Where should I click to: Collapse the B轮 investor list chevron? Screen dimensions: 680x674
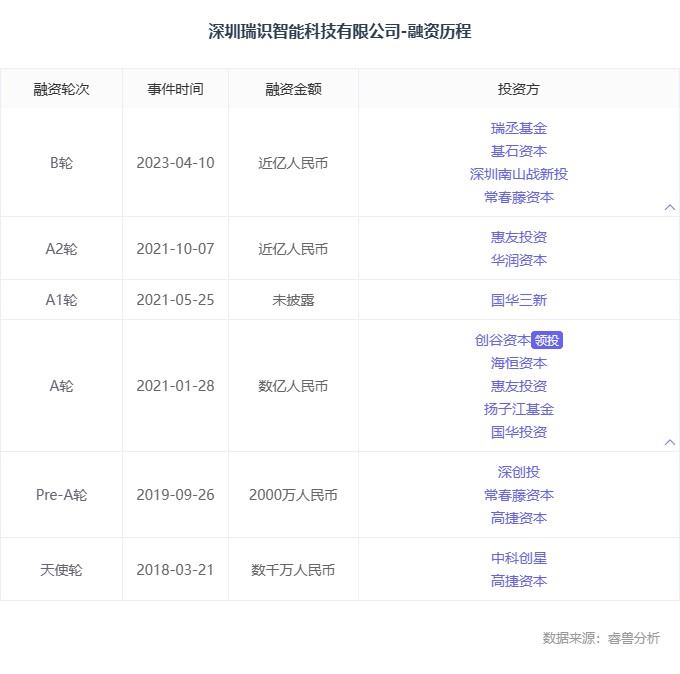pos(670,207)
